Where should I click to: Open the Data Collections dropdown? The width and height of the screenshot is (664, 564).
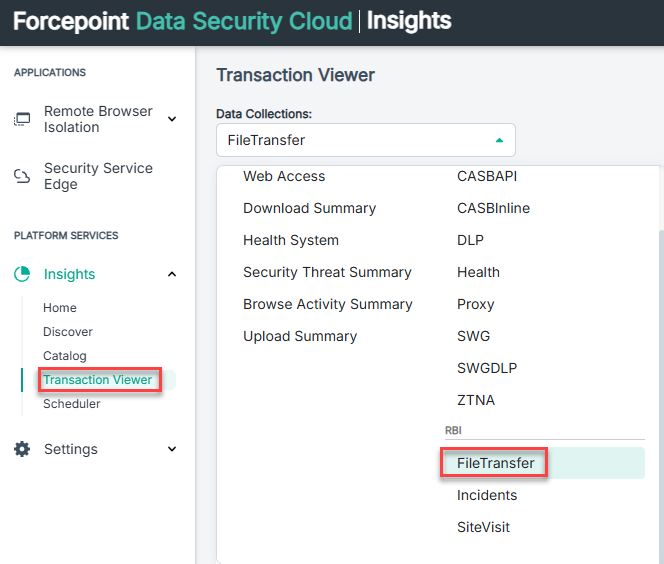tap(365, 140)
